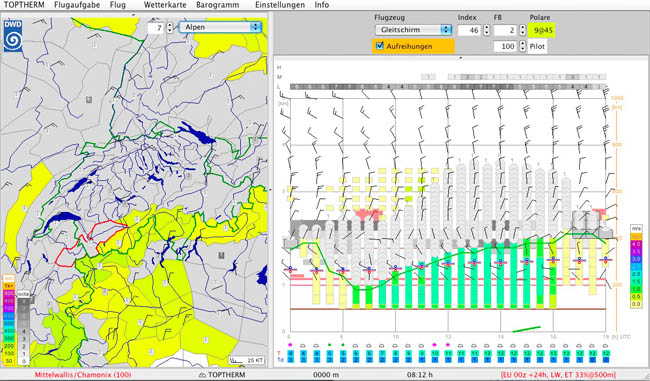Click the FB value stepper arrows

click(522, 30)
